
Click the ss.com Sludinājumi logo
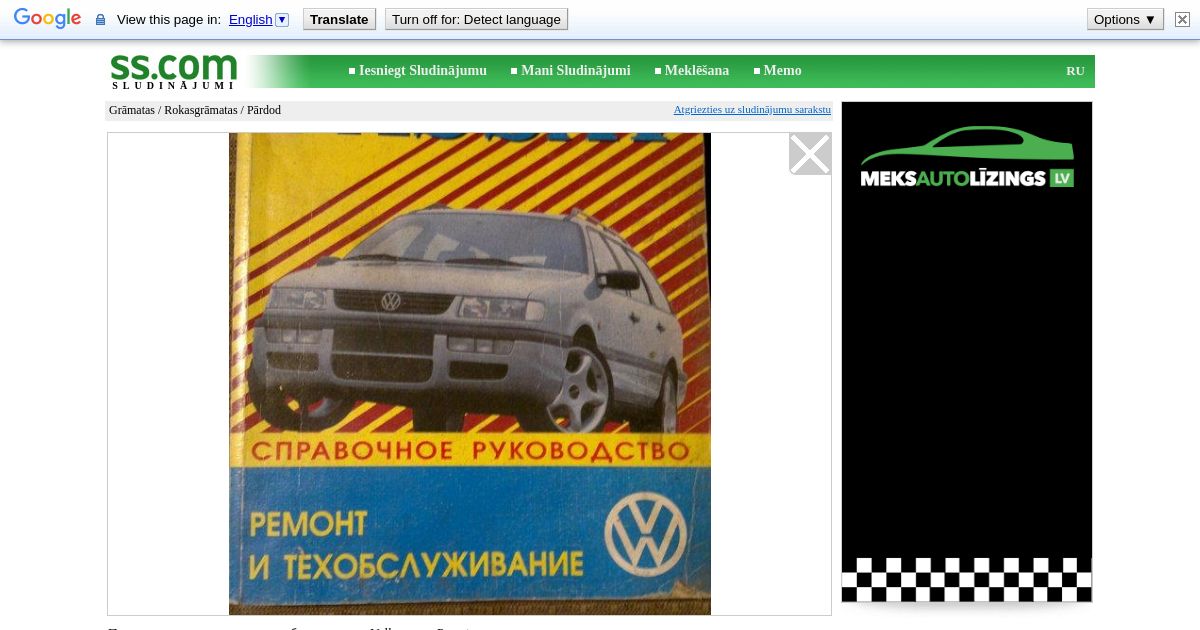click(x=173, y=71)
